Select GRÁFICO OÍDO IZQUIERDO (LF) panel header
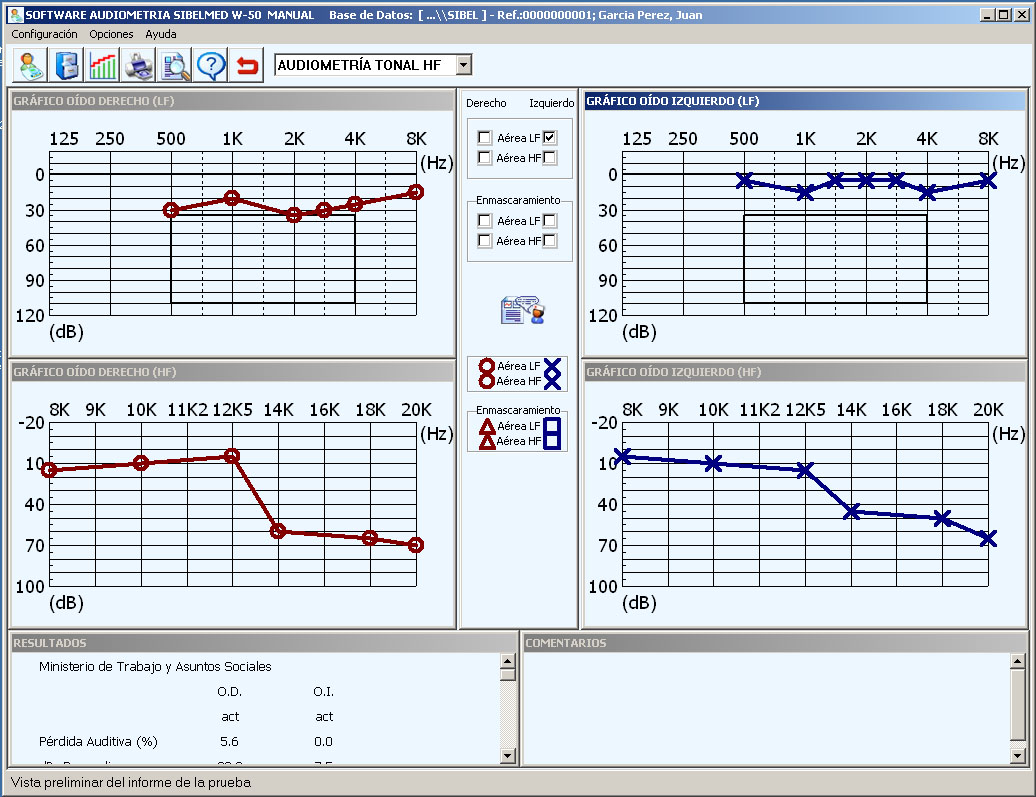 coord(804,101)
